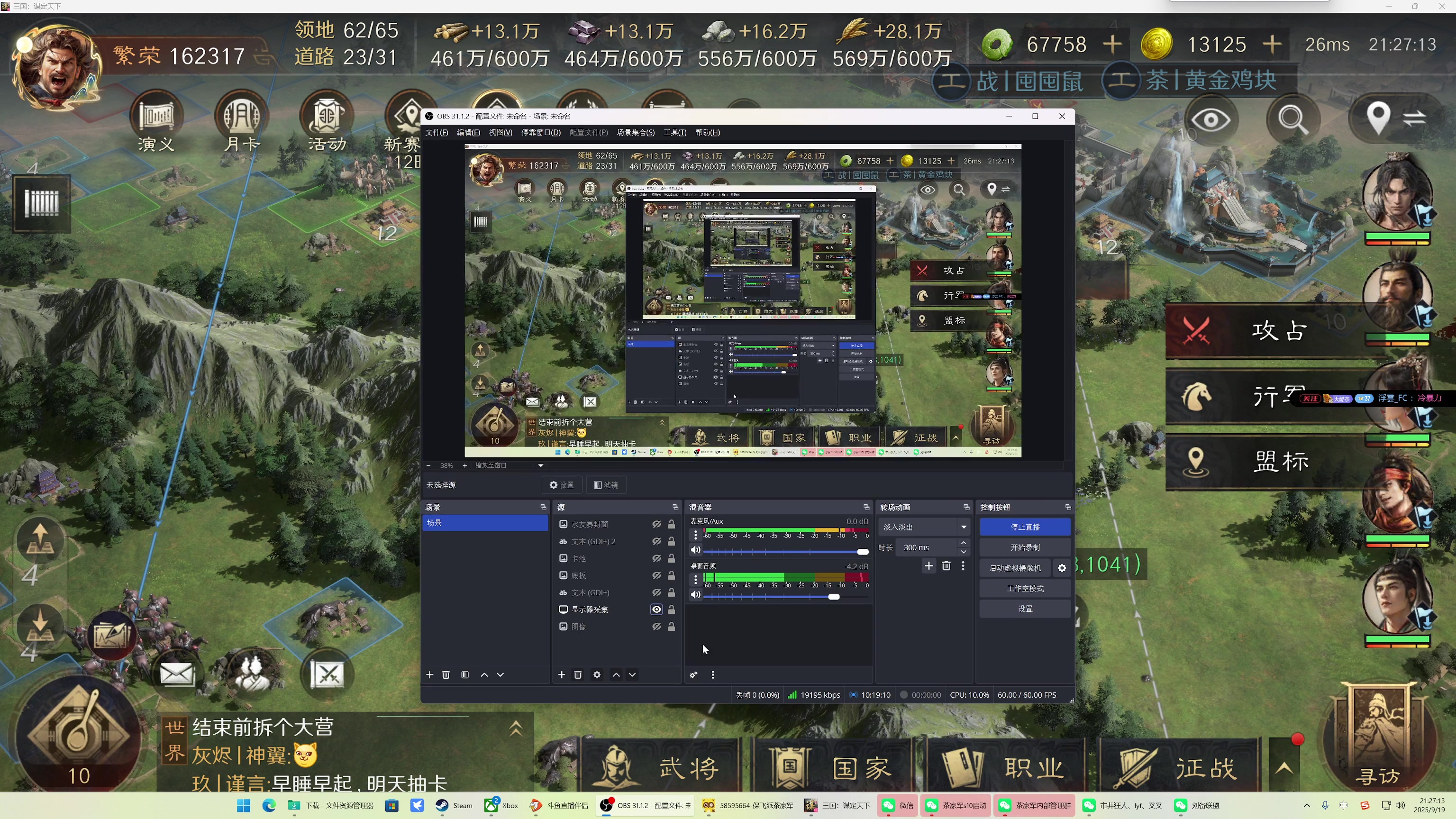Open the 文件(F) menu
The height and width of the screenshot is (819, 1456).
[437, 132]
